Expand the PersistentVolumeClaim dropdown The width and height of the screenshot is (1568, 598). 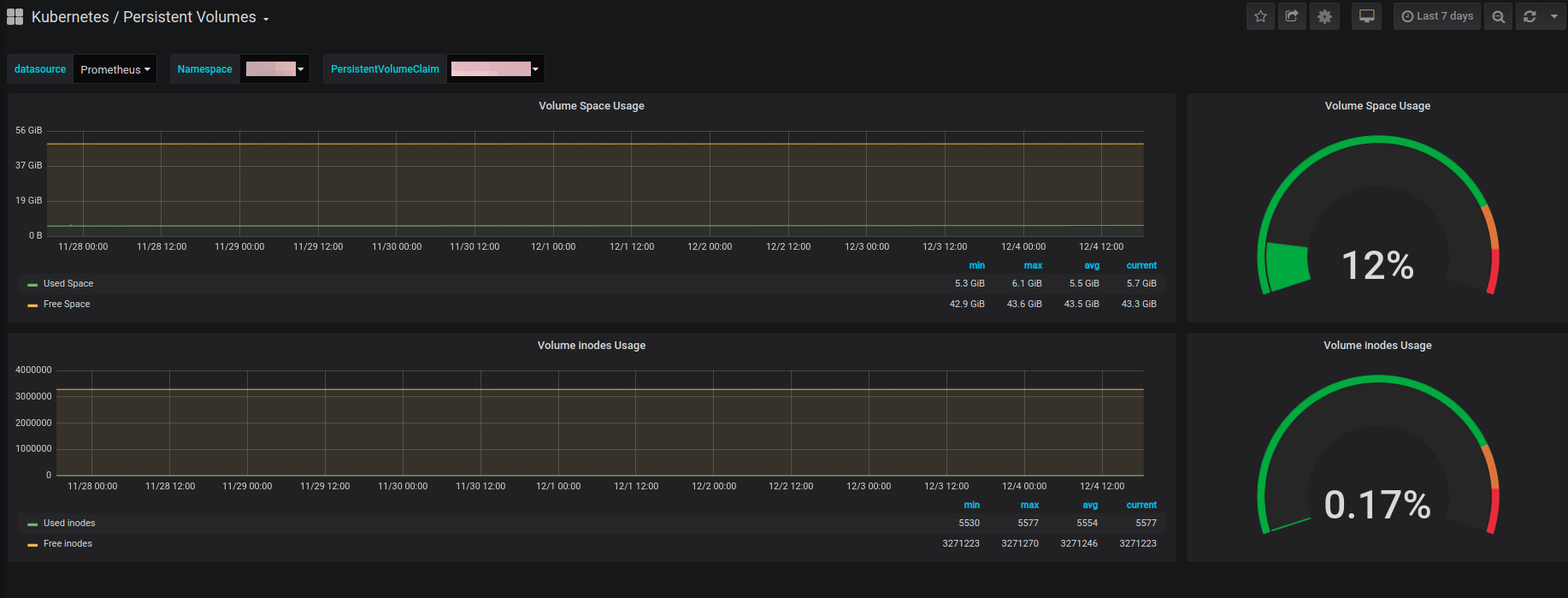click(495, 69)
